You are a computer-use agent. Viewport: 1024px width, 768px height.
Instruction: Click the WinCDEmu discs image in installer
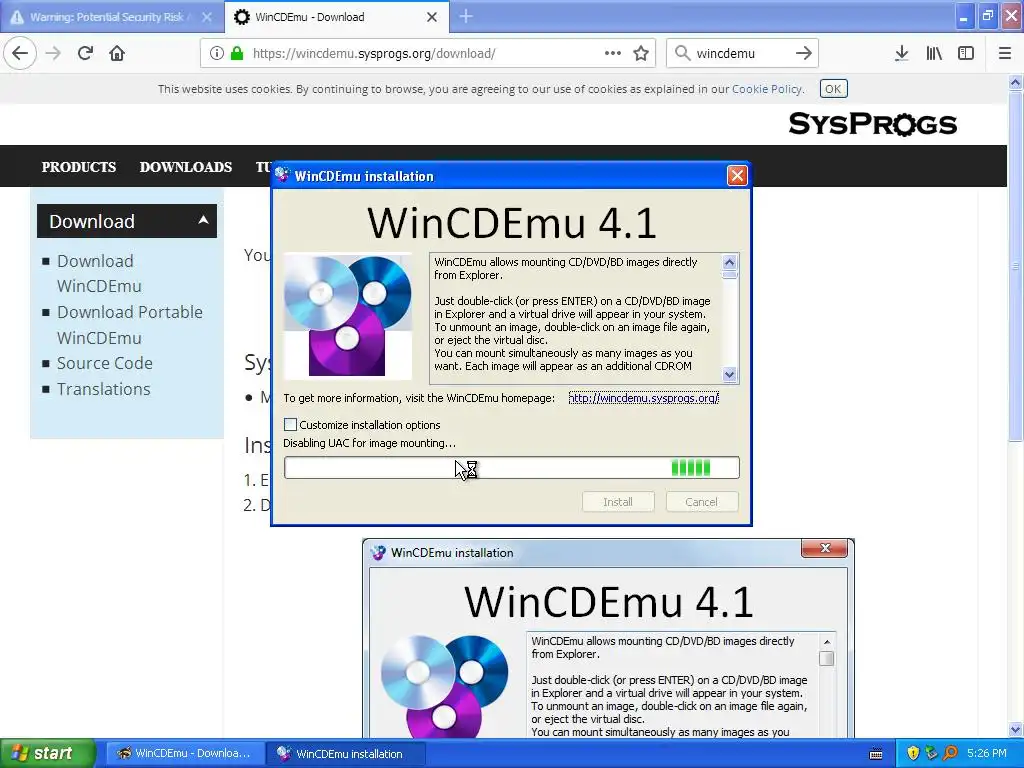(x=347, y=316)
